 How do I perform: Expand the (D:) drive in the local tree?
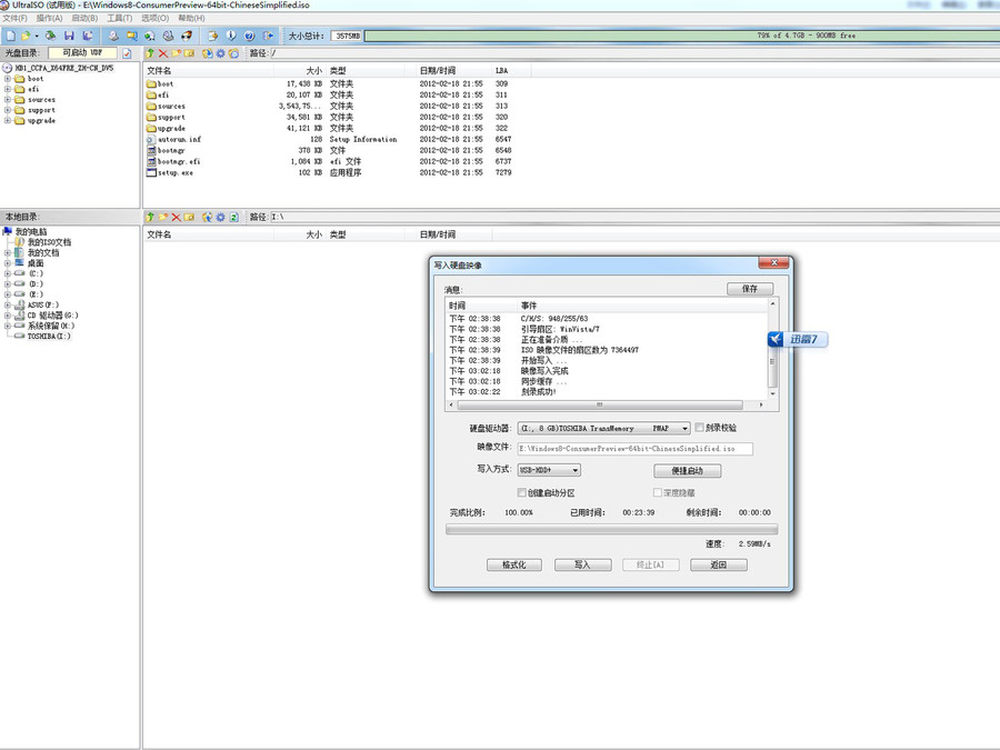click(x=8, y=284)
